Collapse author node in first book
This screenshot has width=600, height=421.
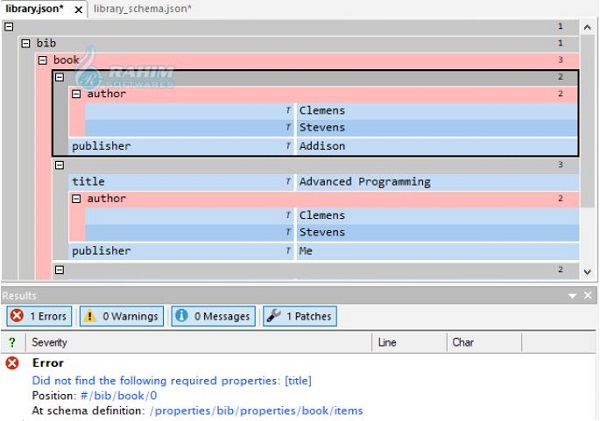tap(76, 94)
